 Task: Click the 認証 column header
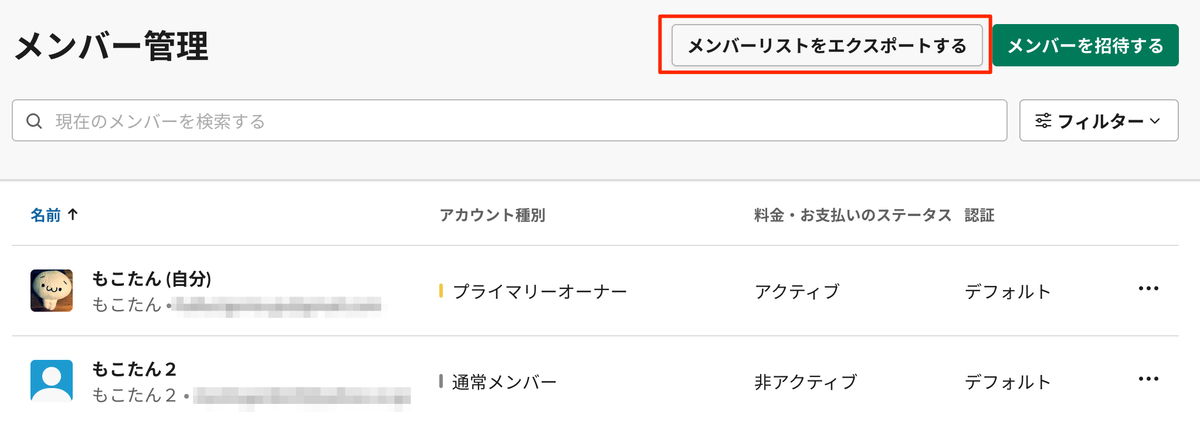point(979,215)
